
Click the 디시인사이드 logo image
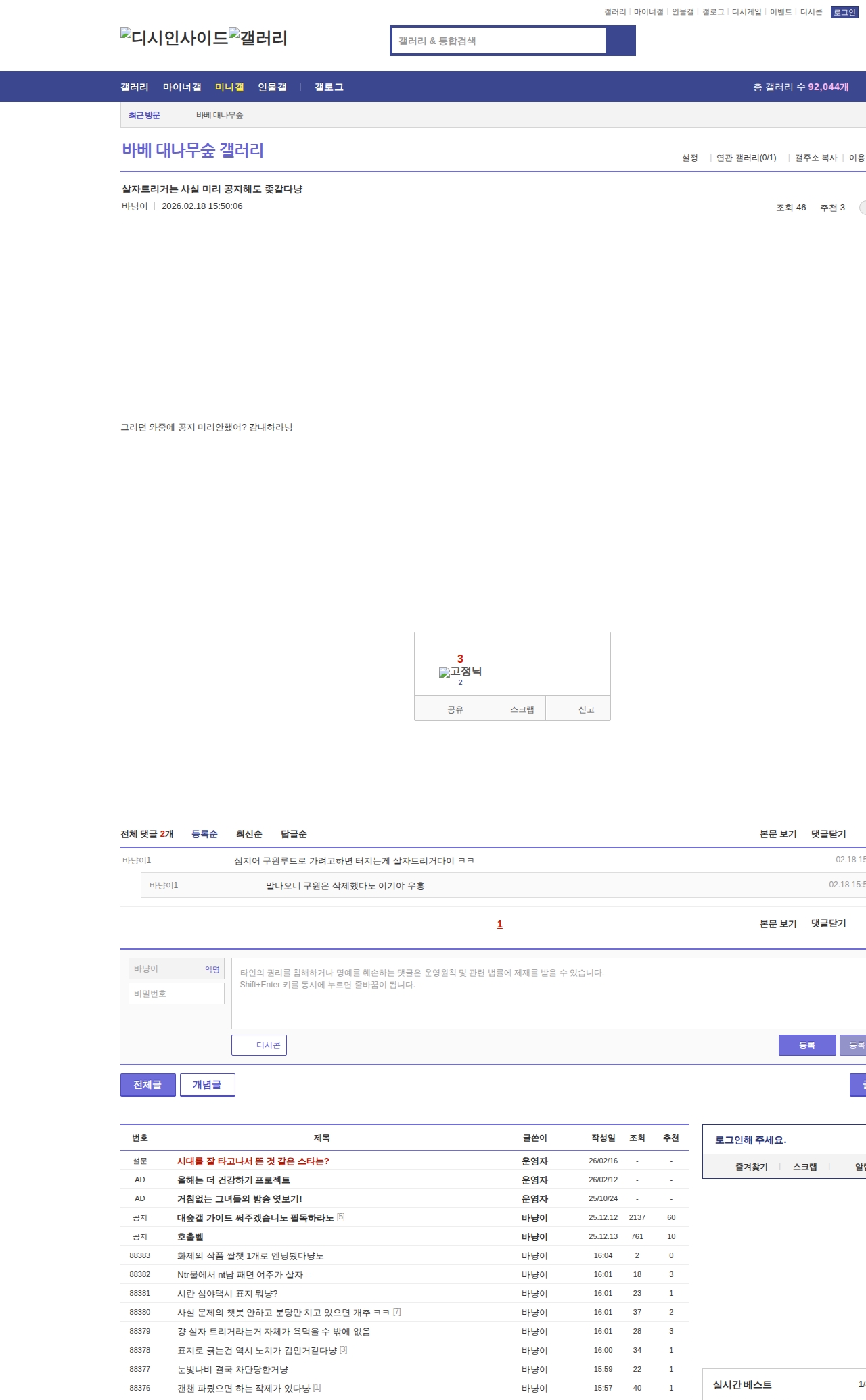click(x=174, y=38)
